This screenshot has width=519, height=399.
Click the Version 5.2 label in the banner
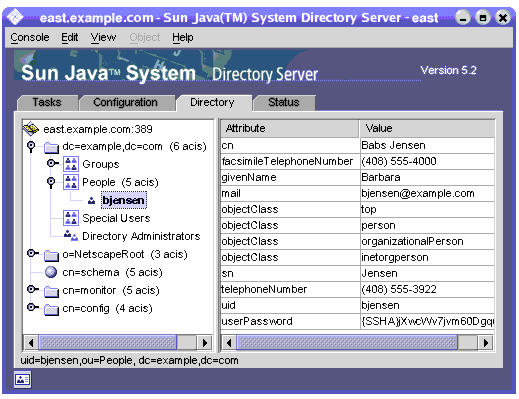pyautogui.click(x=449, y=70)
